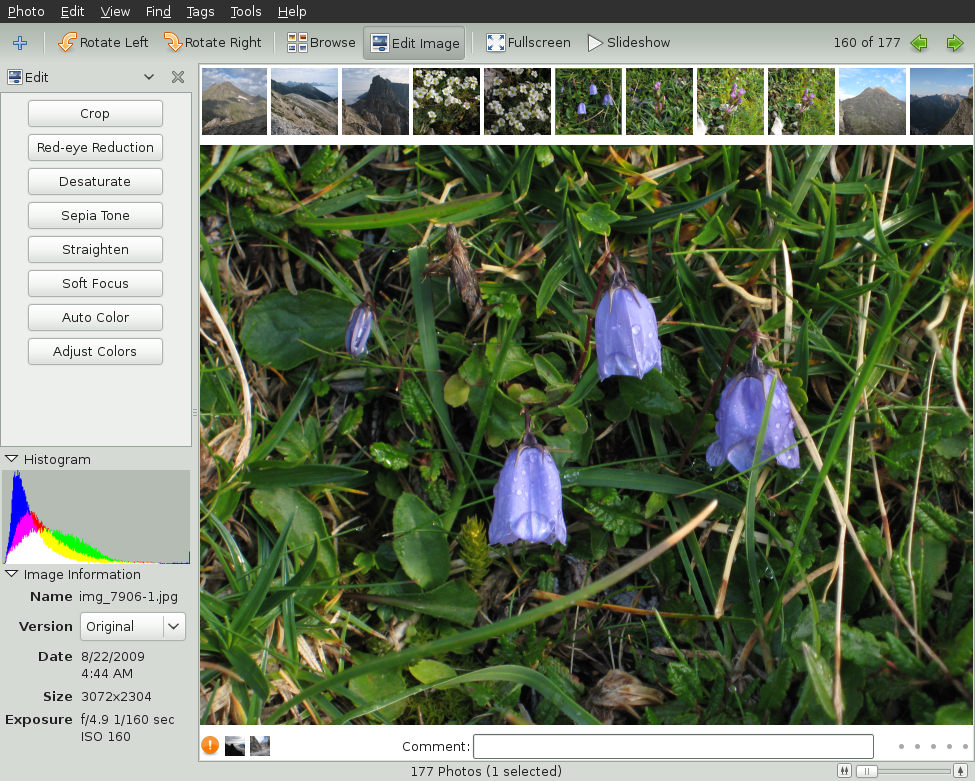
Task: Open the Find menu
Action: click(158, 12)
